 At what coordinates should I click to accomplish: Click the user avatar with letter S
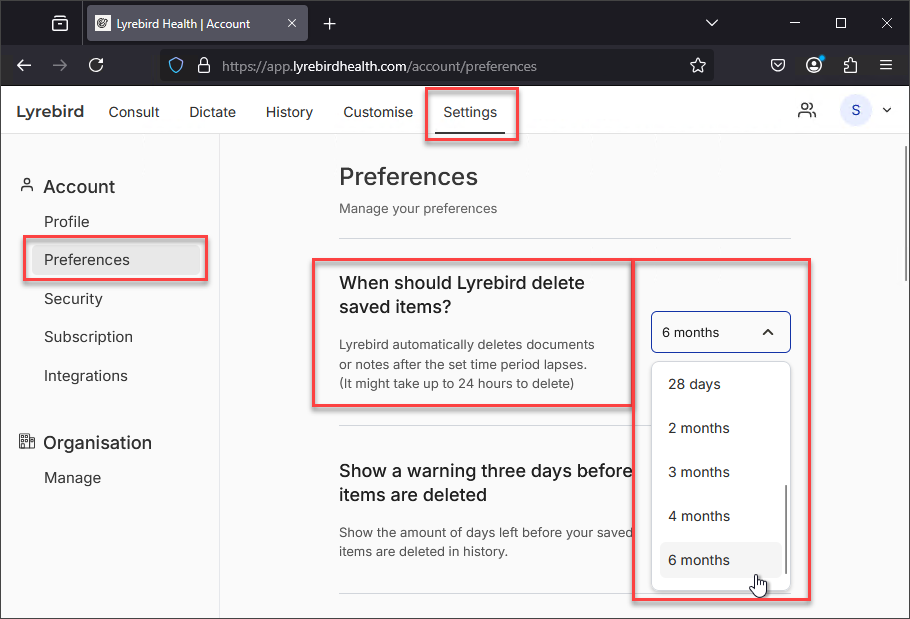pyautogui.click(x=855, y=110)
